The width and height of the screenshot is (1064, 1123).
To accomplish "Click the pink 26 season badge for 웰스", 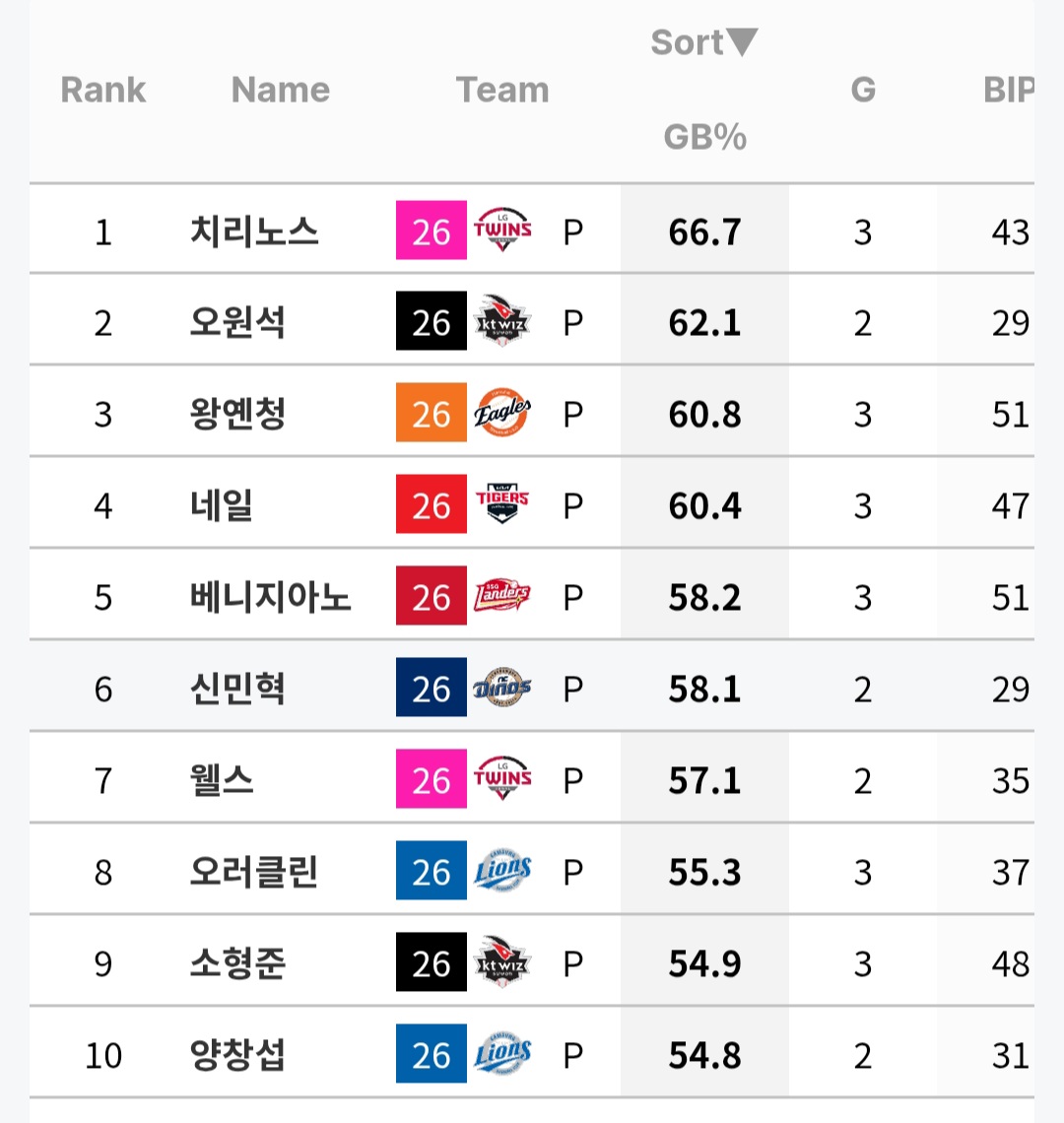I will pyautogui.click(x=432, y=780).
